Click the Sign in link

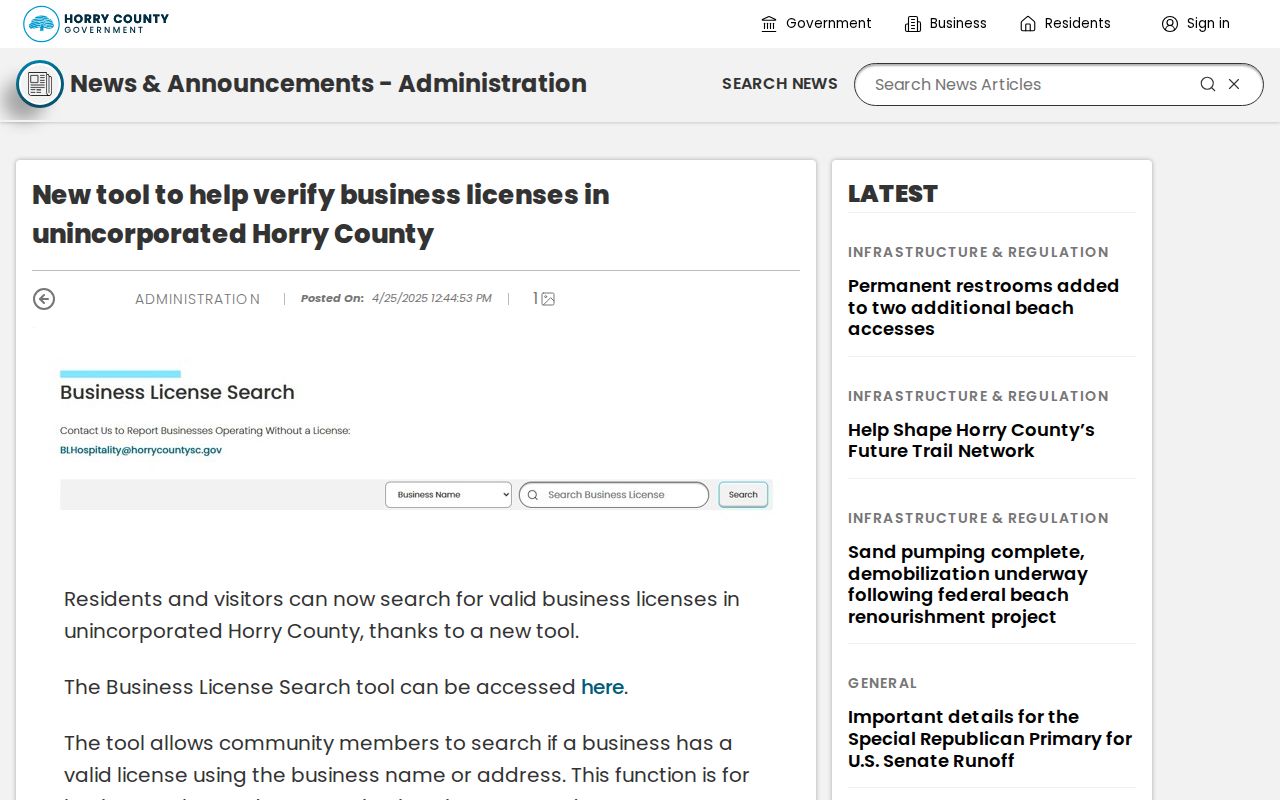pyautogui.click(x=1196, y=23)
